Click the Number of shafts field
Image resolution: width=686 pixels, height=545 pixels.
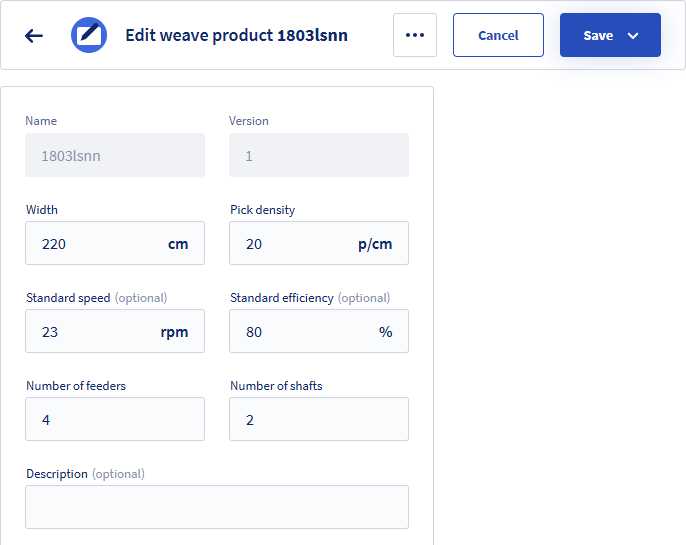pos(319,419)
